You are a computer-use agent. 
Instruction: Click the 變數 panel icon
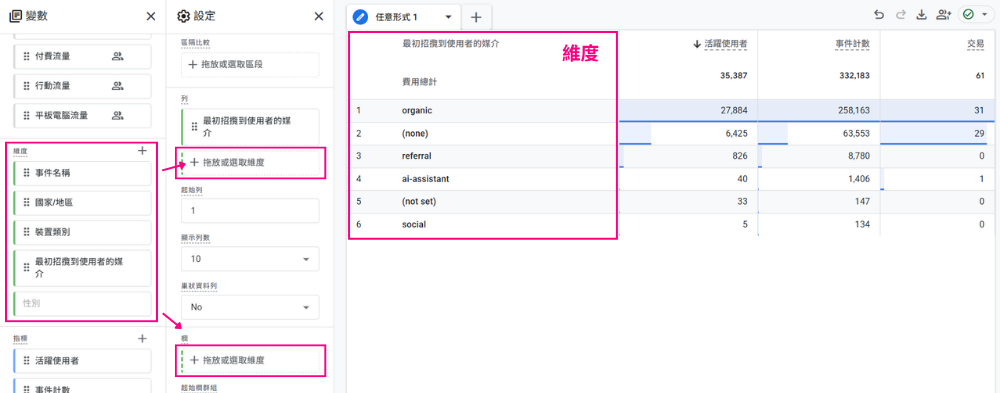[x=16, y=17]
